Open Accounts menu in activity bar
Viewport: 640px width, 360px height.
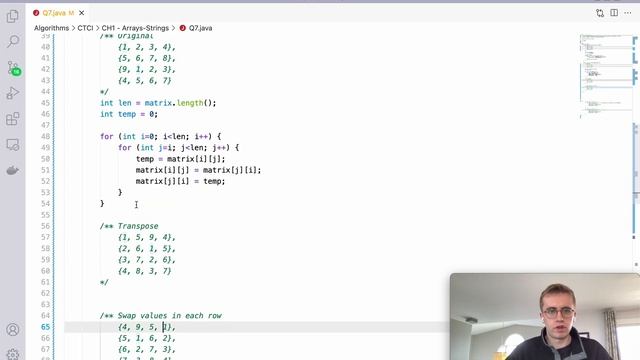click(13, 329)
